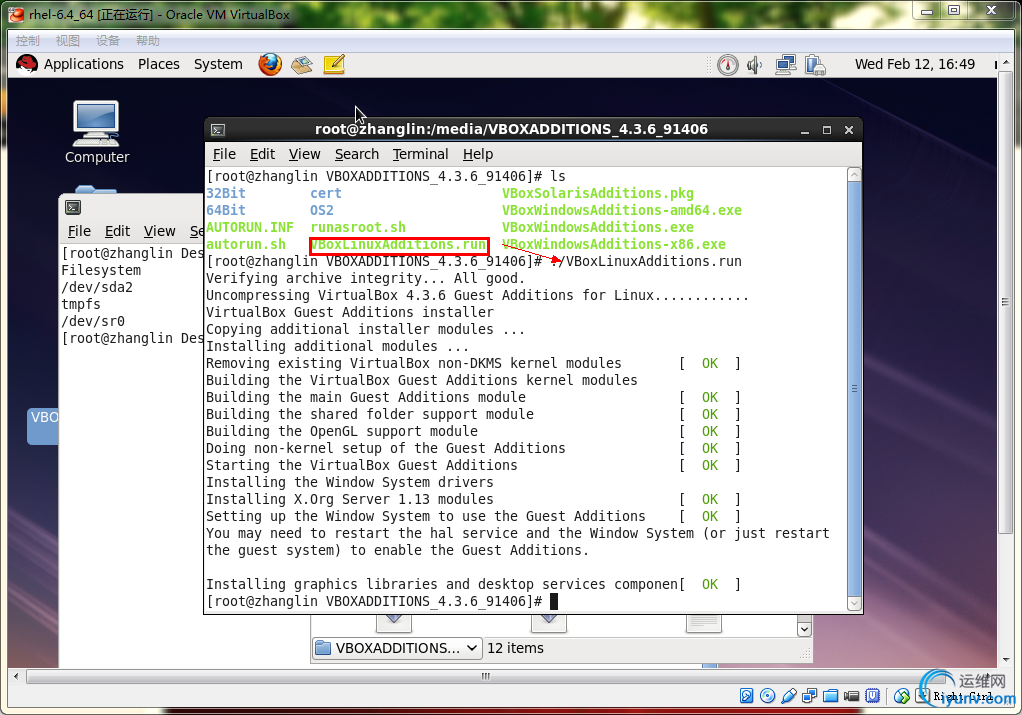
Task: Click the VM keyboard capture indicator beside 'Right Ctrl'
Action: click(922, 695)
